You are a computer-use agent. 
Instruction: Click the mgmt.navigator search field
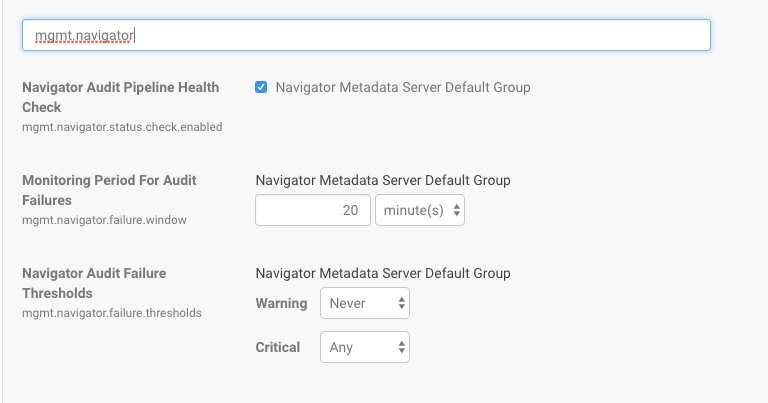tap(366, 35)
